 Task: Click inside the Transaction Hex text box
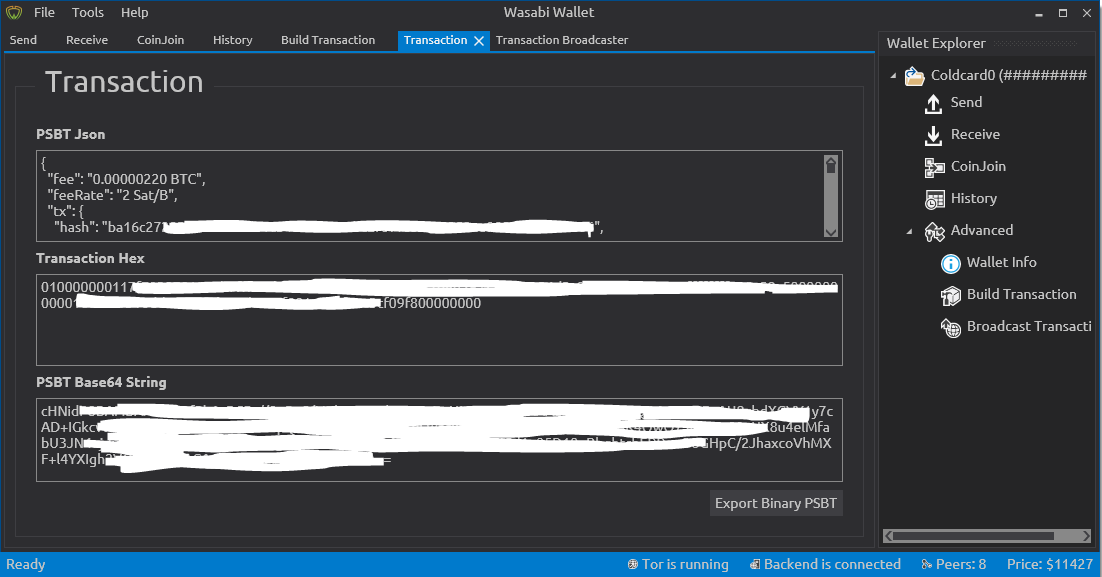click(439, 320)
